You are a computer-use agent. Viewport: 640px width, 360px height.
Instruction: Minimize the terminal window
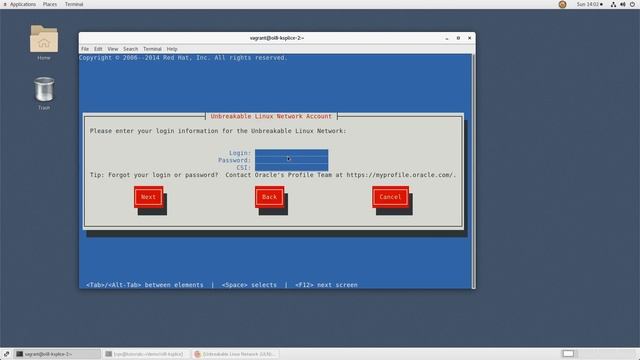click(447, 38)
